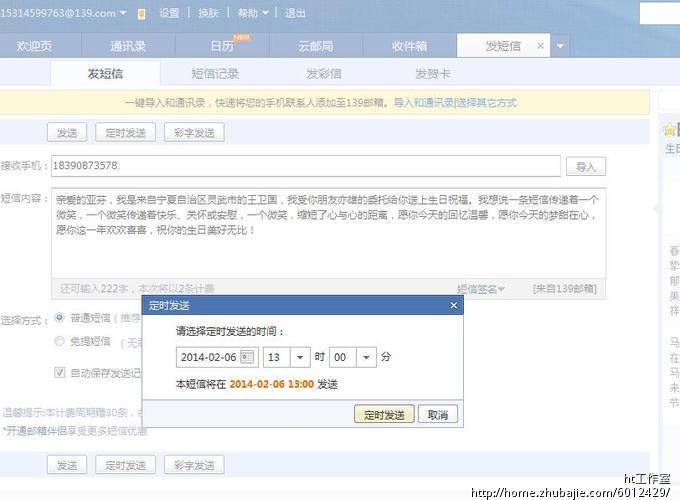The height and width of the screenshot is (500, 680).
Task: Click the top 定时发送 toolbar button
Action: coord(126,132)
